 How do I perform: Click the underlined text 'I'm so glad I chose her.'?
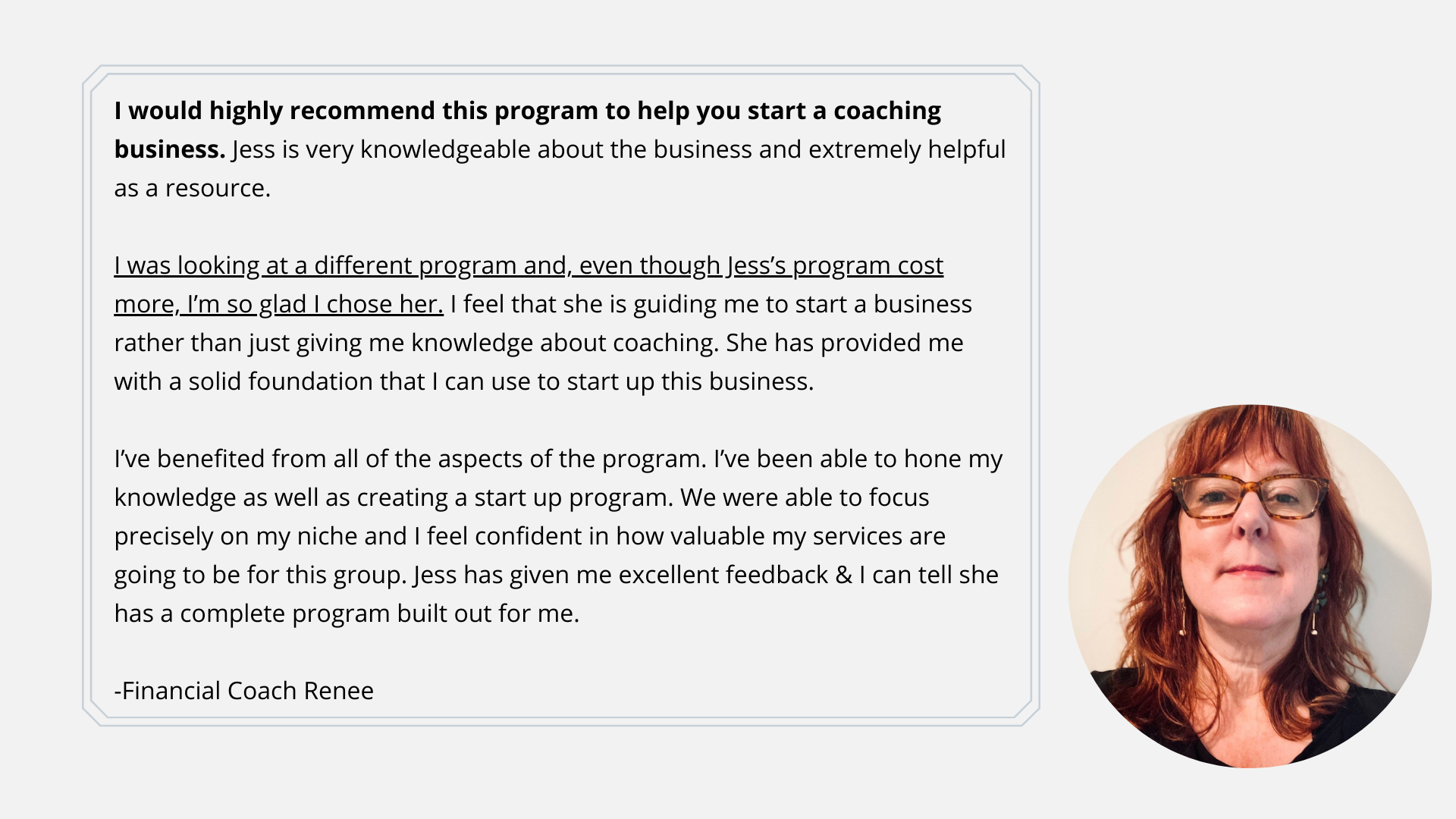[x=315, y=304]
